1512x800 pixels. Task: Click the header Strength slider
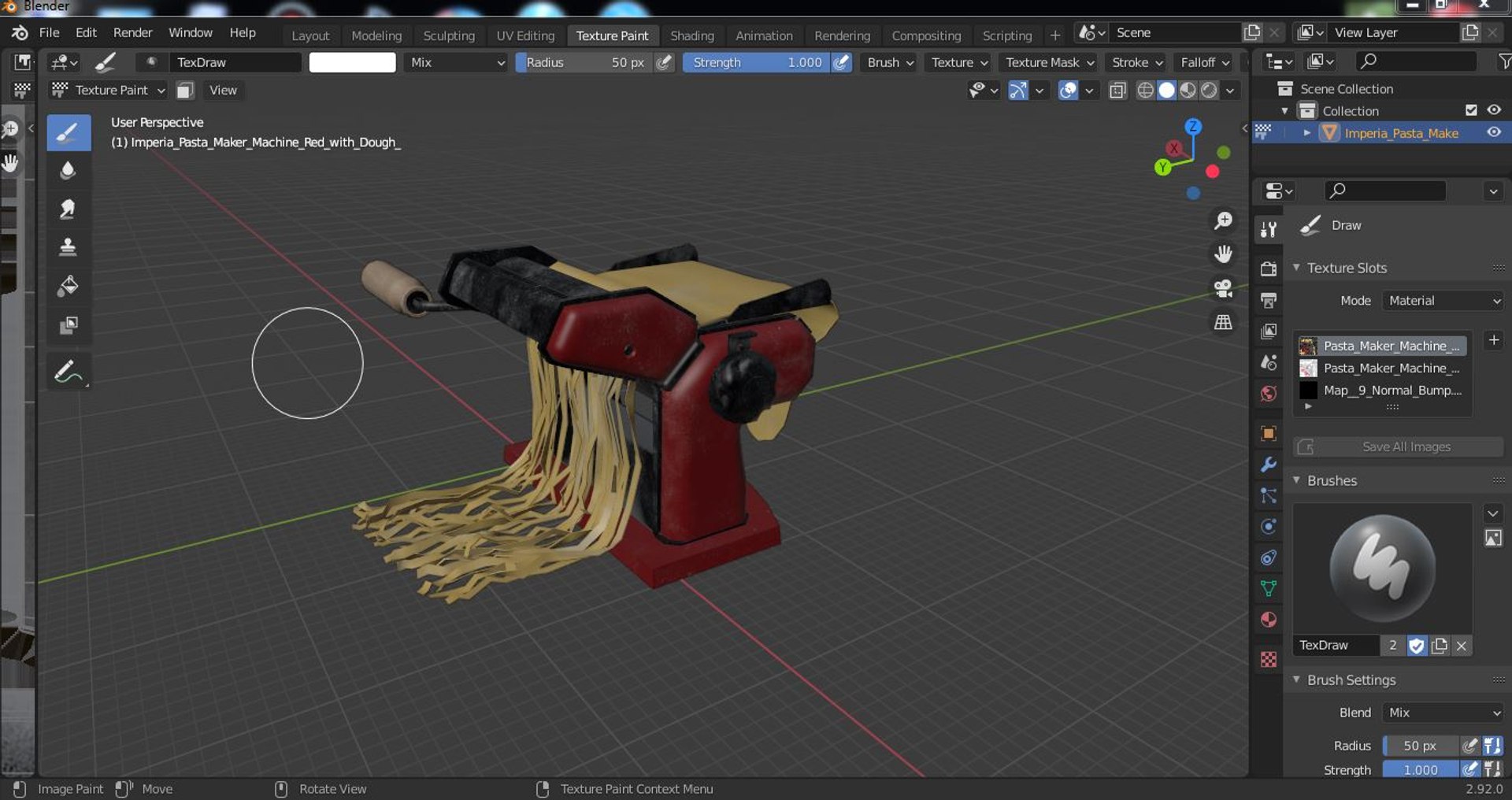(x=756, y=62)
